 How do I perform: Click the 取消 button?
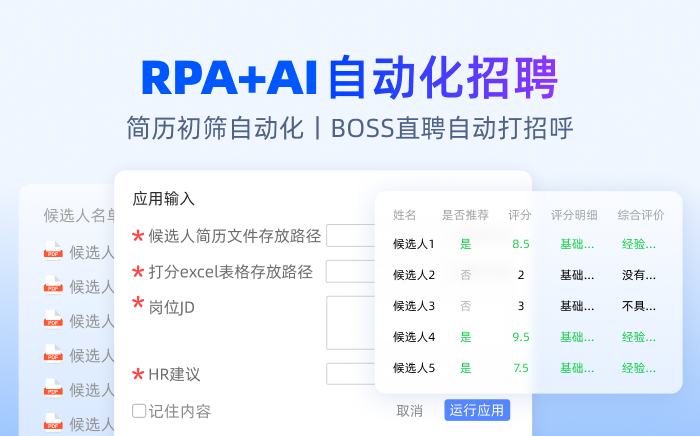pos(409,411)
